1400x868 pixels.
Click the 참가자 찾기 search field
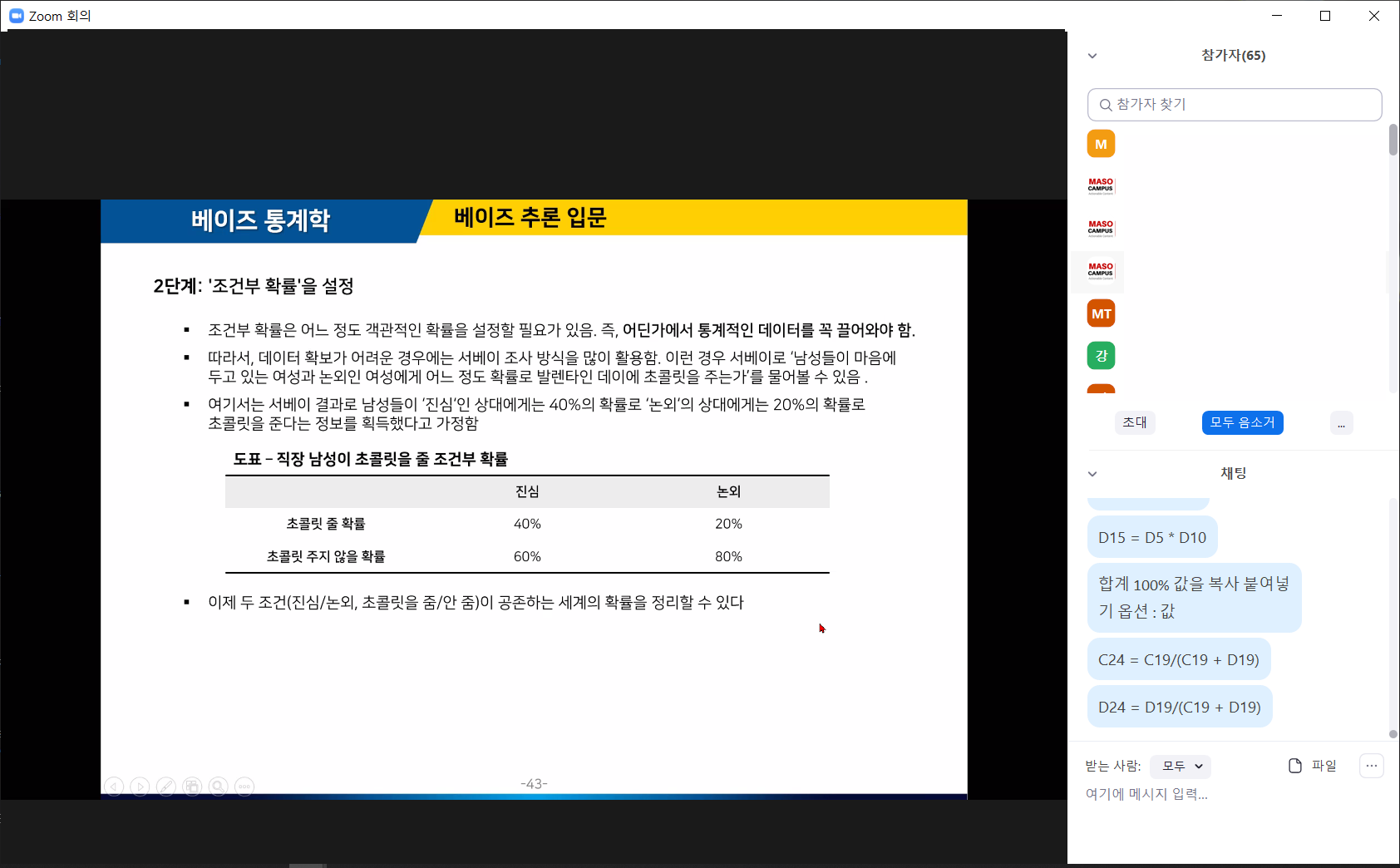tap(1235, 105)
